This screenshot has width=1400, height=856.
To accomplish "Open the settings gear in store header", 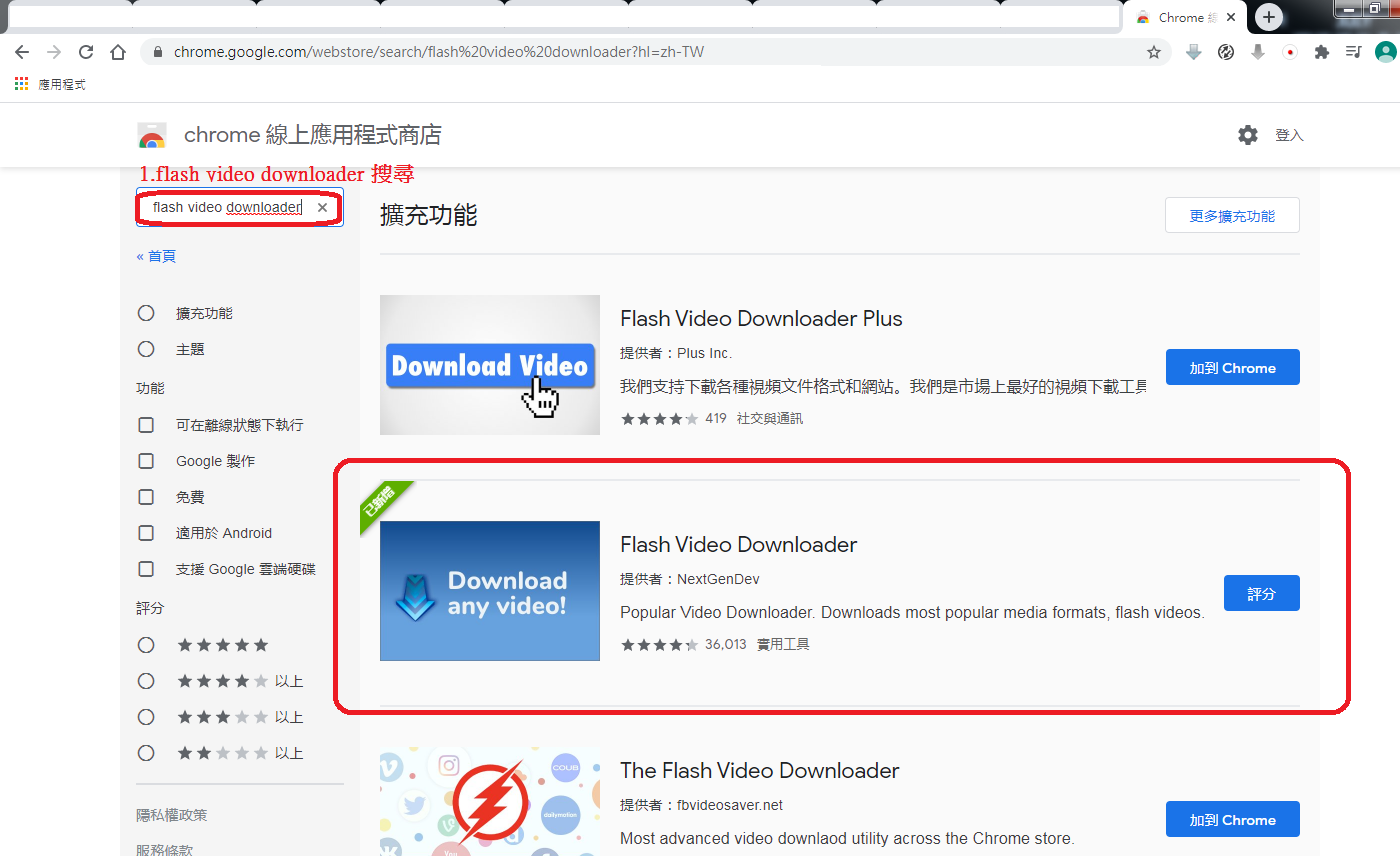I will (x=1247, y=135).
